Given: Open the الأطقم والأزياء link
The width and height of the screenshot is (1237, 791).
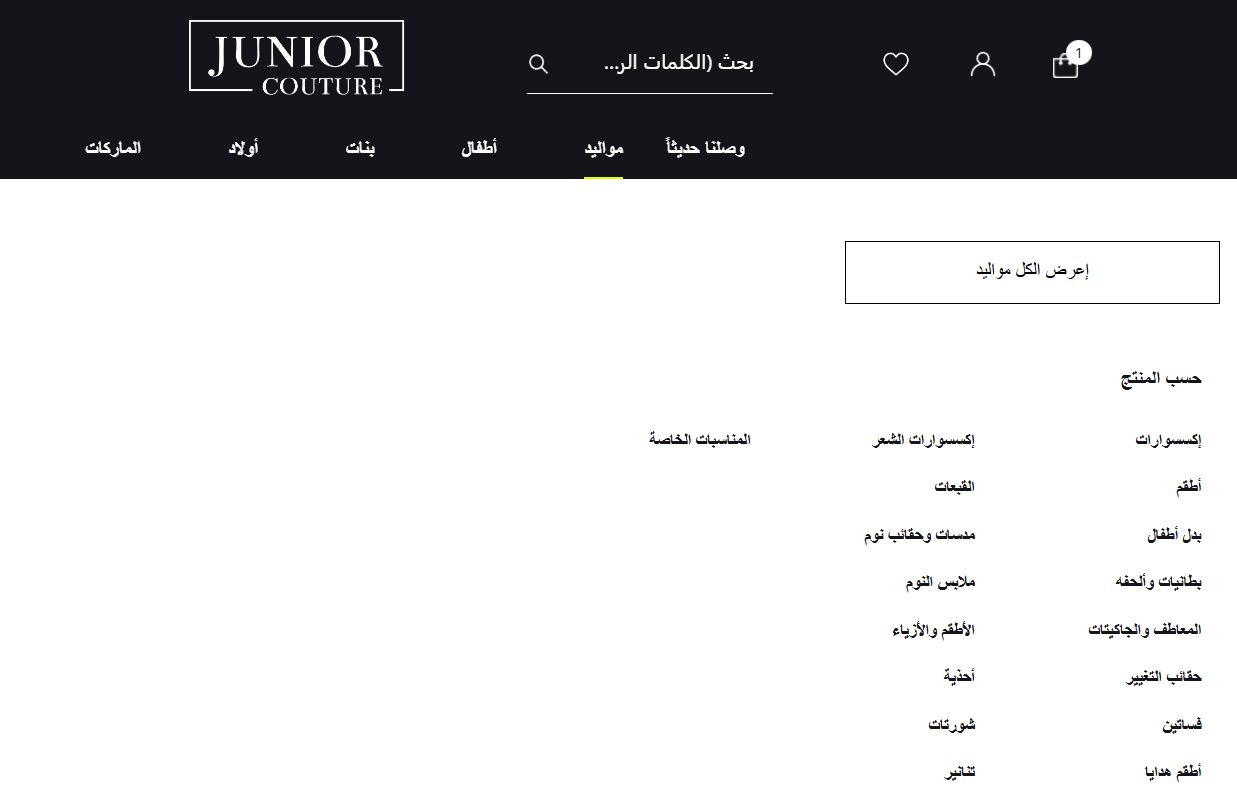Looking at the screenshot, I should tap(933, 630).
